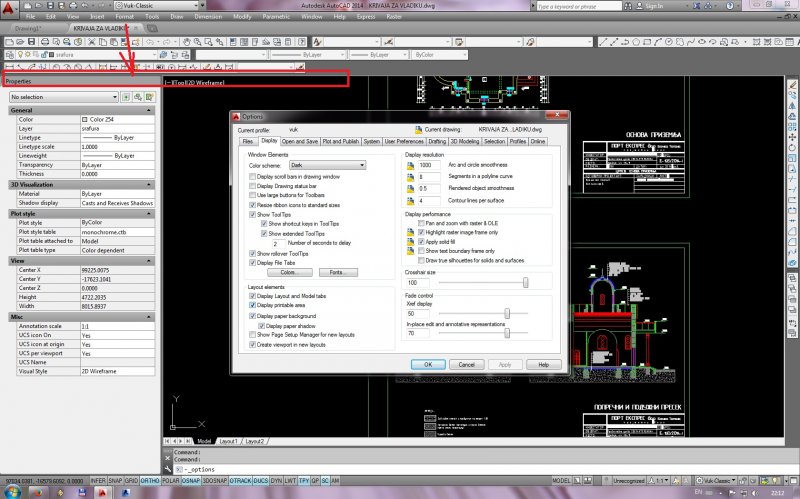Toggle ORTHO mode in the status bar

150,481
